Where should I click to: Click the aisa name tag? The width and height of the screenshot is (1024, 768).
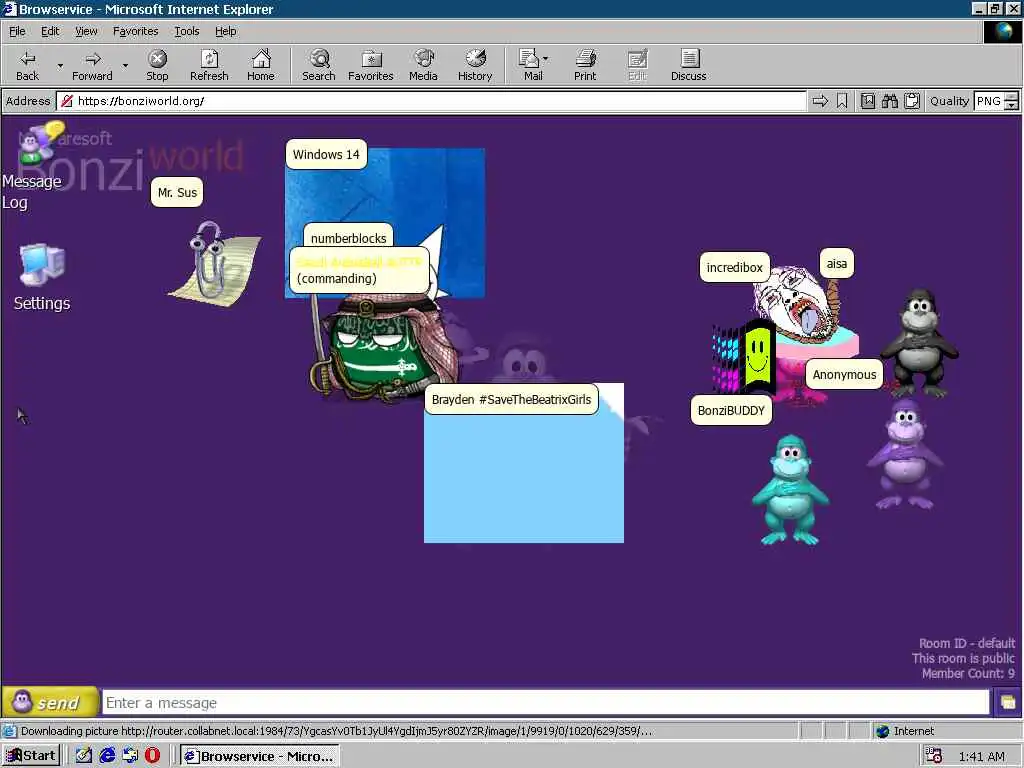837,263
